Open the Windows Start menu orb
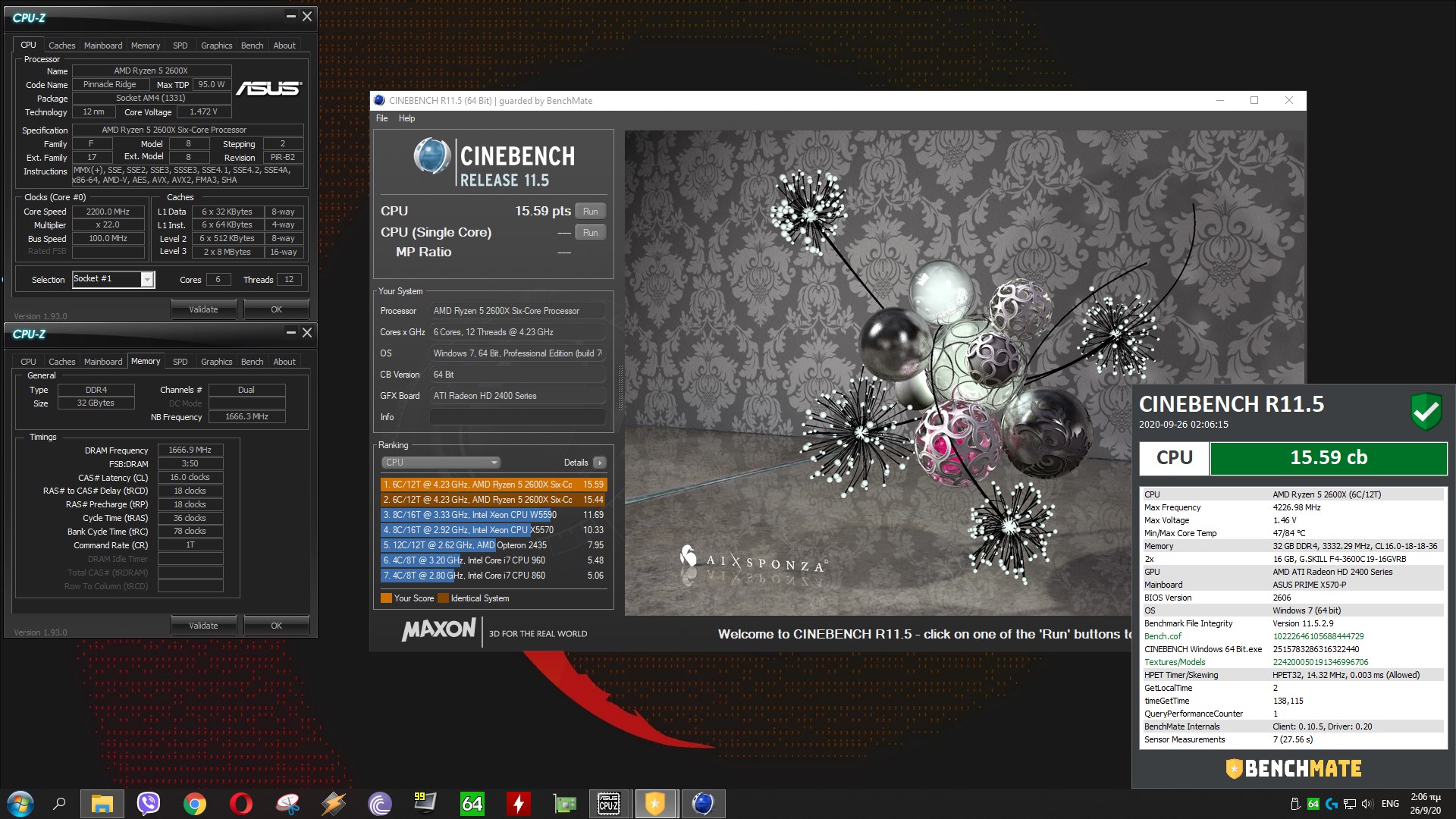1456x819 pixels. [x=20, y=804]
